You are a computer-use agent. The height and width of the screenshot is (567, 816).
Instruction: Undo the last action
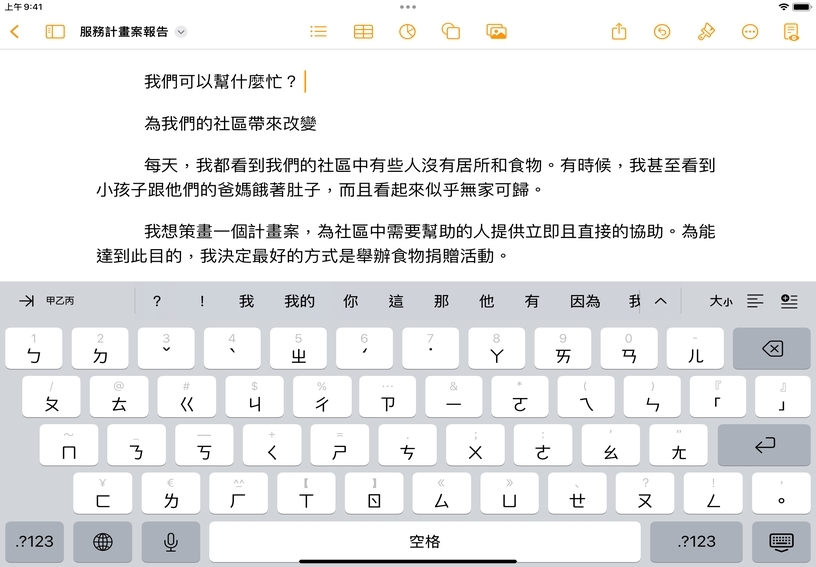tap(661, 32)
